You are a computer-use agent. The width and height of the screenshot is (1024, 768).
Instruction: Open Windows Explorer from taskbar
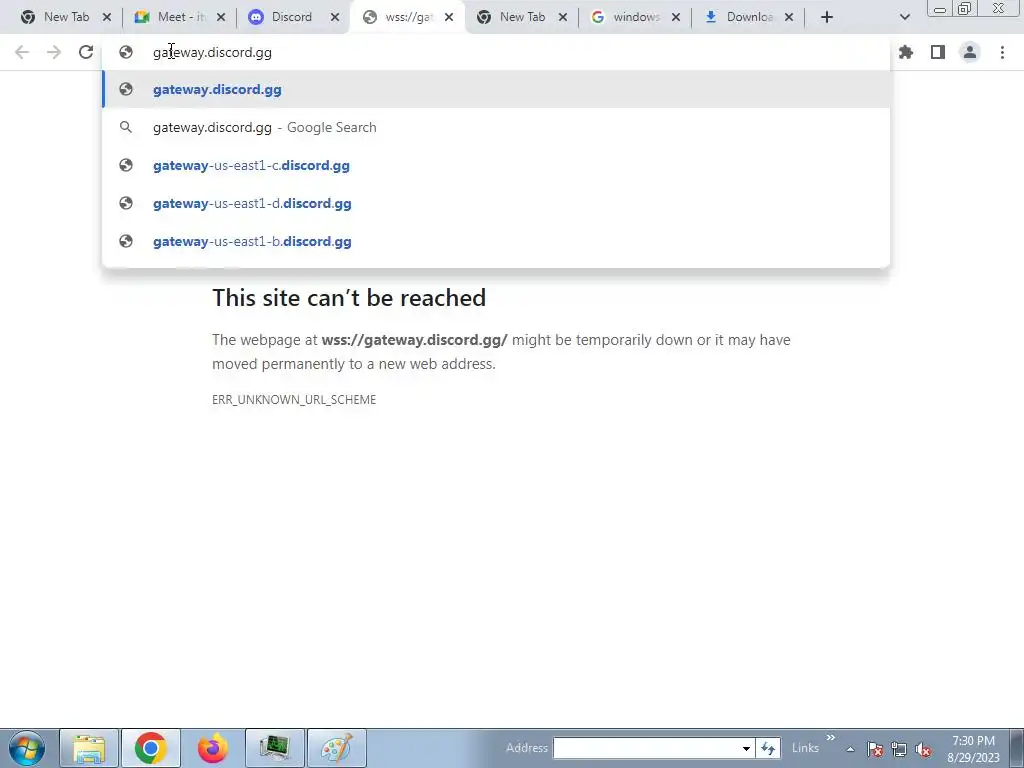coord(89,748)
